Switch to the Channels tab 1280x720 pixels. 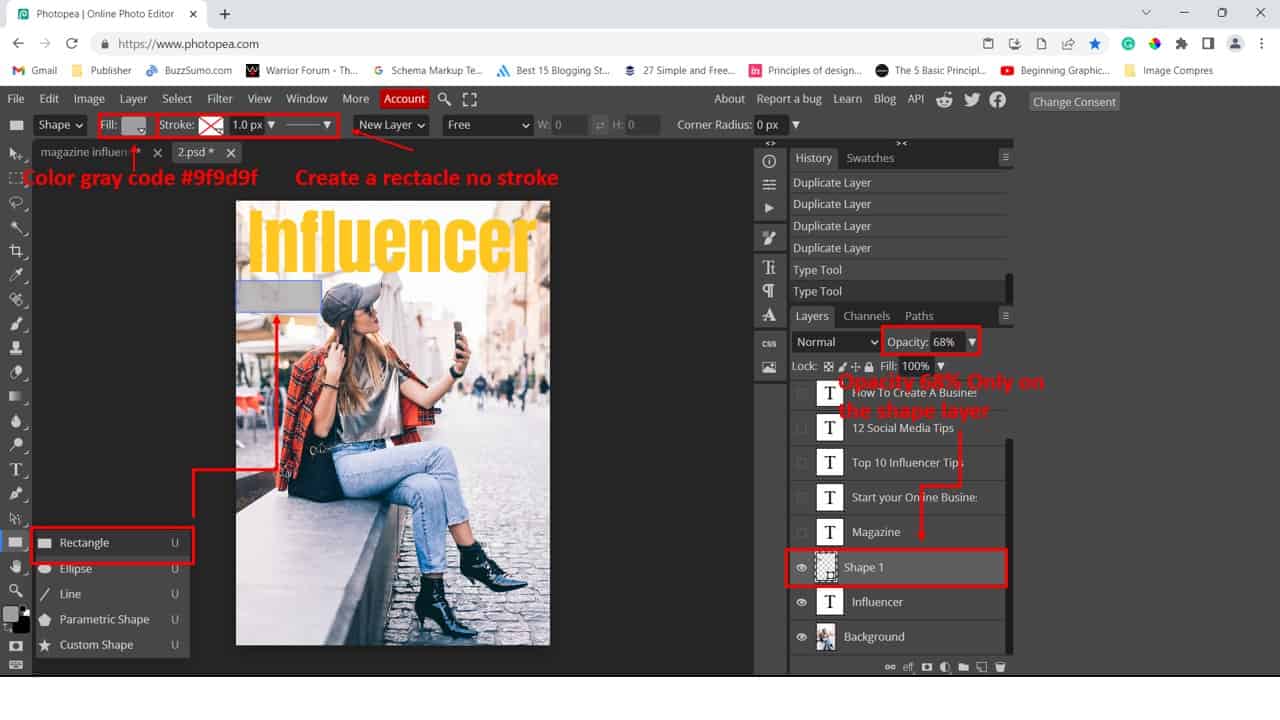866,316
